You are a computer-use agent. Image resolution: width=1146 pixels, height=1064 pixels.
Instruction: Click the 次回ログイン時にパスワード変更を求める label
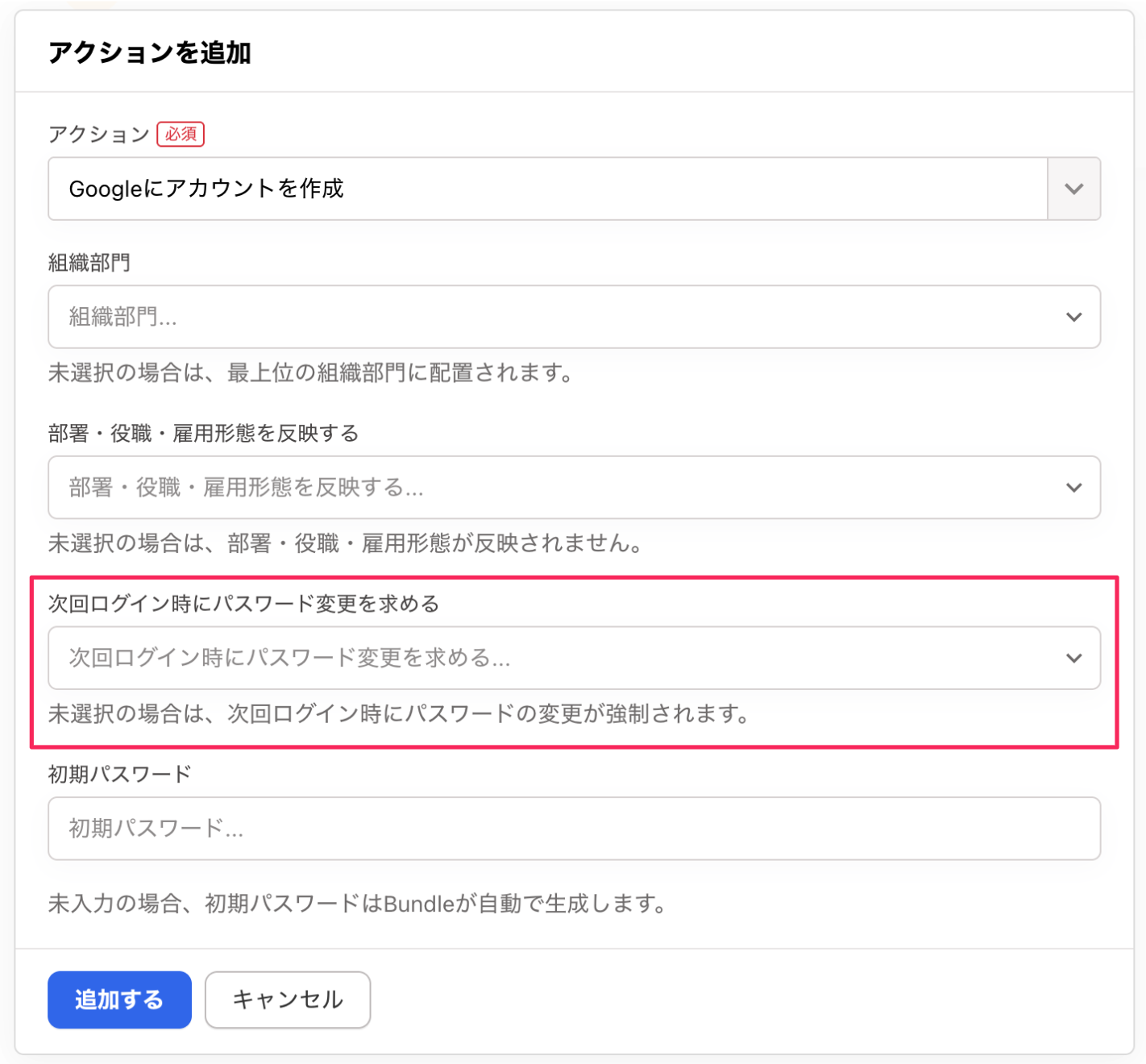click(x=243, y=604)
